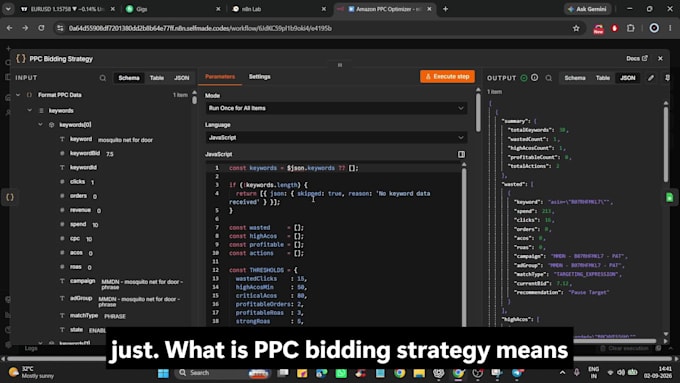Bookmark this page with star icon

[576, 28]
